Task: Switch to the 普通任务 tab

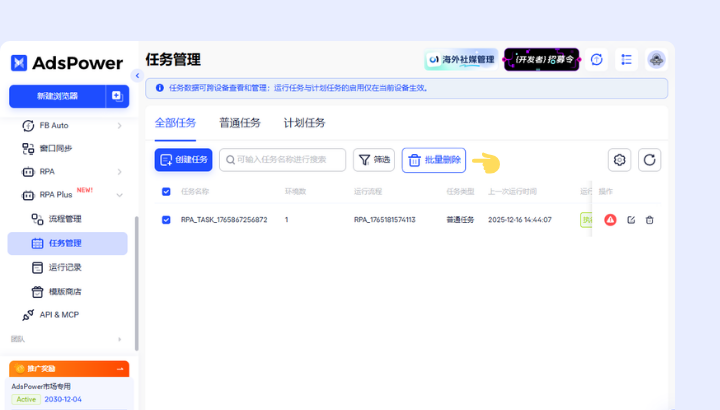Action: click(x=240, y=123)
